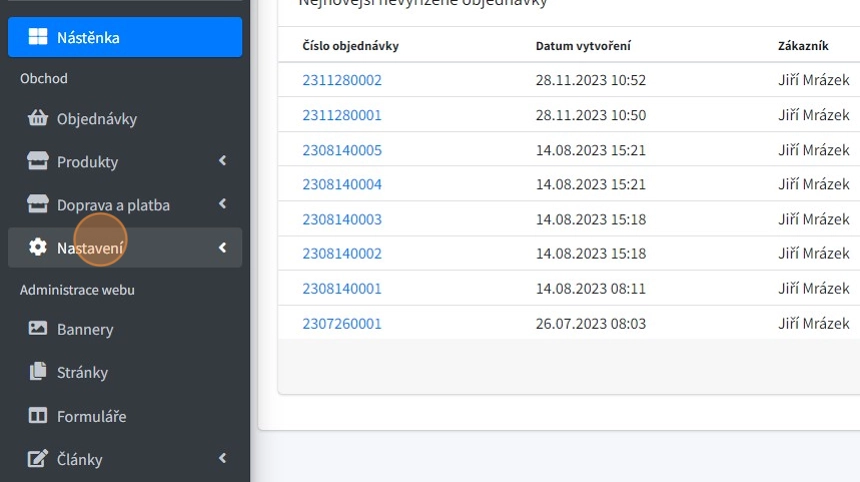860x482 pixels.
Task: Click the Články edit pencil icon
Action: click(x=38, y=459)
